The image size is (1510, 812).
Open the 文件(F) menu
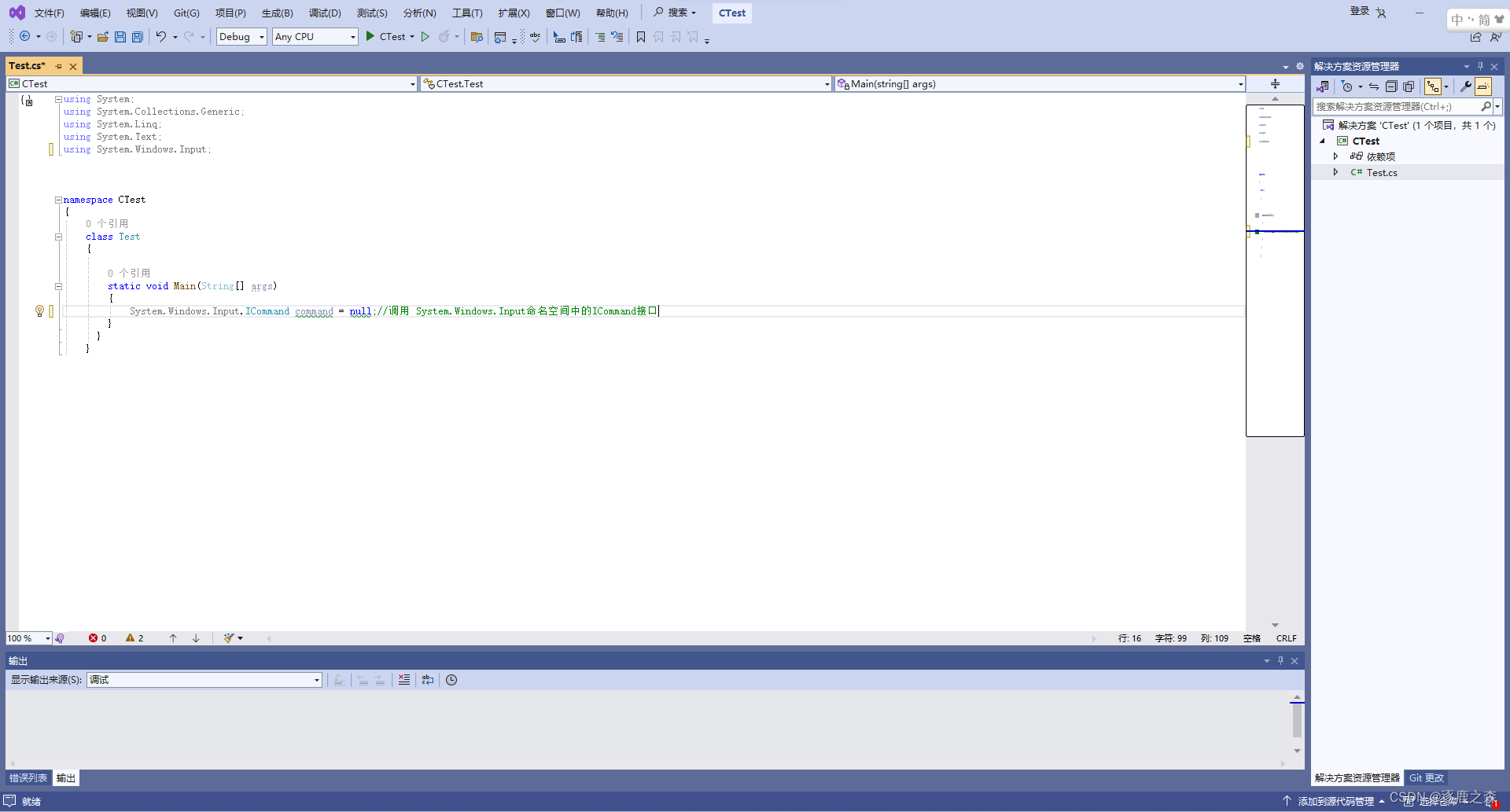point(50,13)
